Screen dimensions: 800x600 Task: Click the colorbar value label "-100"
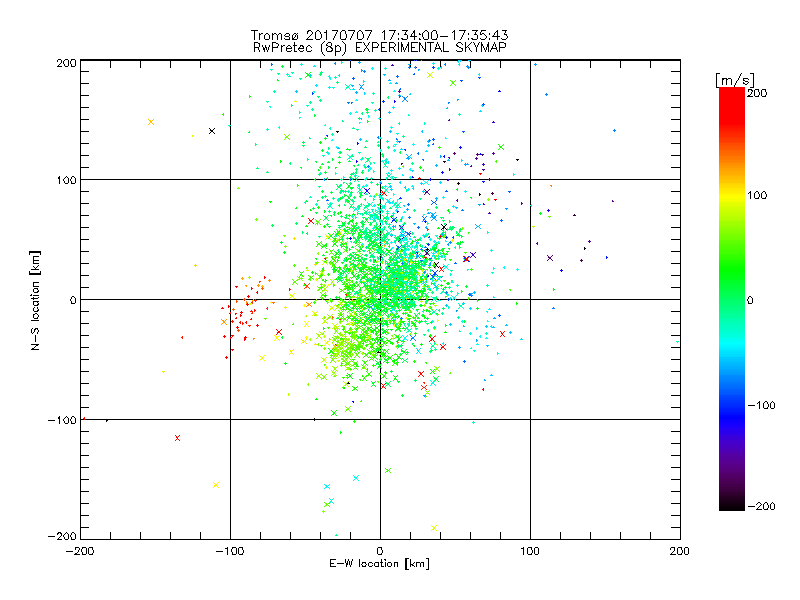click(x=761, y=405)
